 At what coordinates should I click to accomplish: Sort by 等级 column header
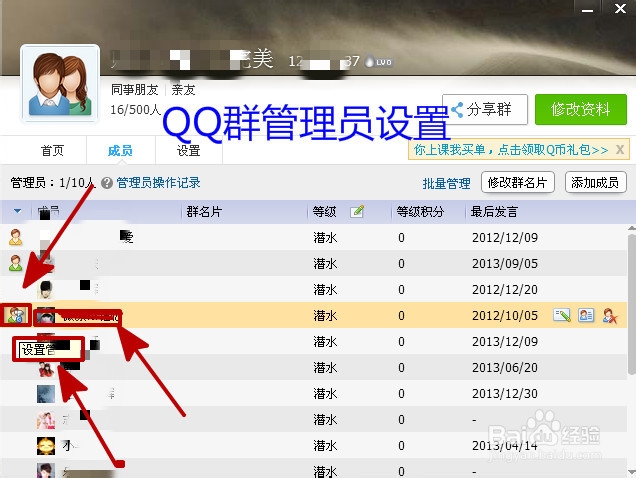coord(324,212)
